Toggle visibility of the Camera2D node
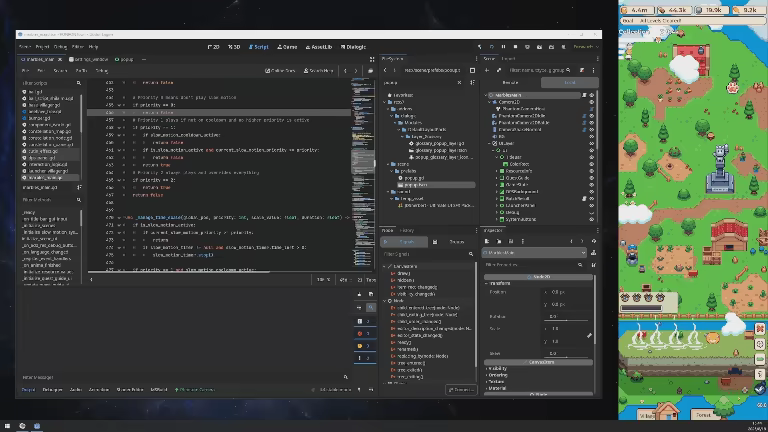The width and height of the screenshot is (768, 432). (x=592, y=102)
